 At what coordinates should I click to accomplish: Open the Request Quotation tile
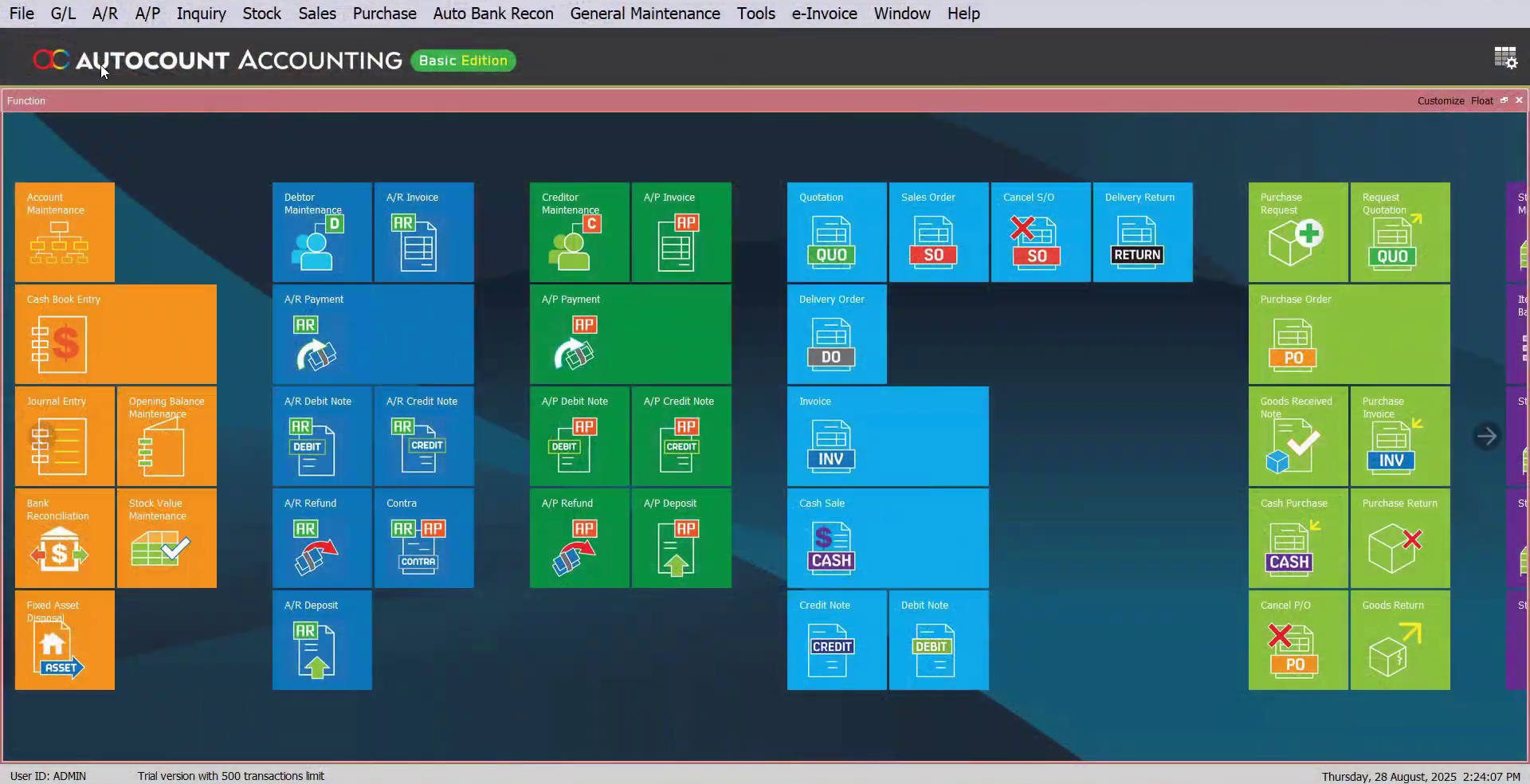click(x=1400, y=232)
